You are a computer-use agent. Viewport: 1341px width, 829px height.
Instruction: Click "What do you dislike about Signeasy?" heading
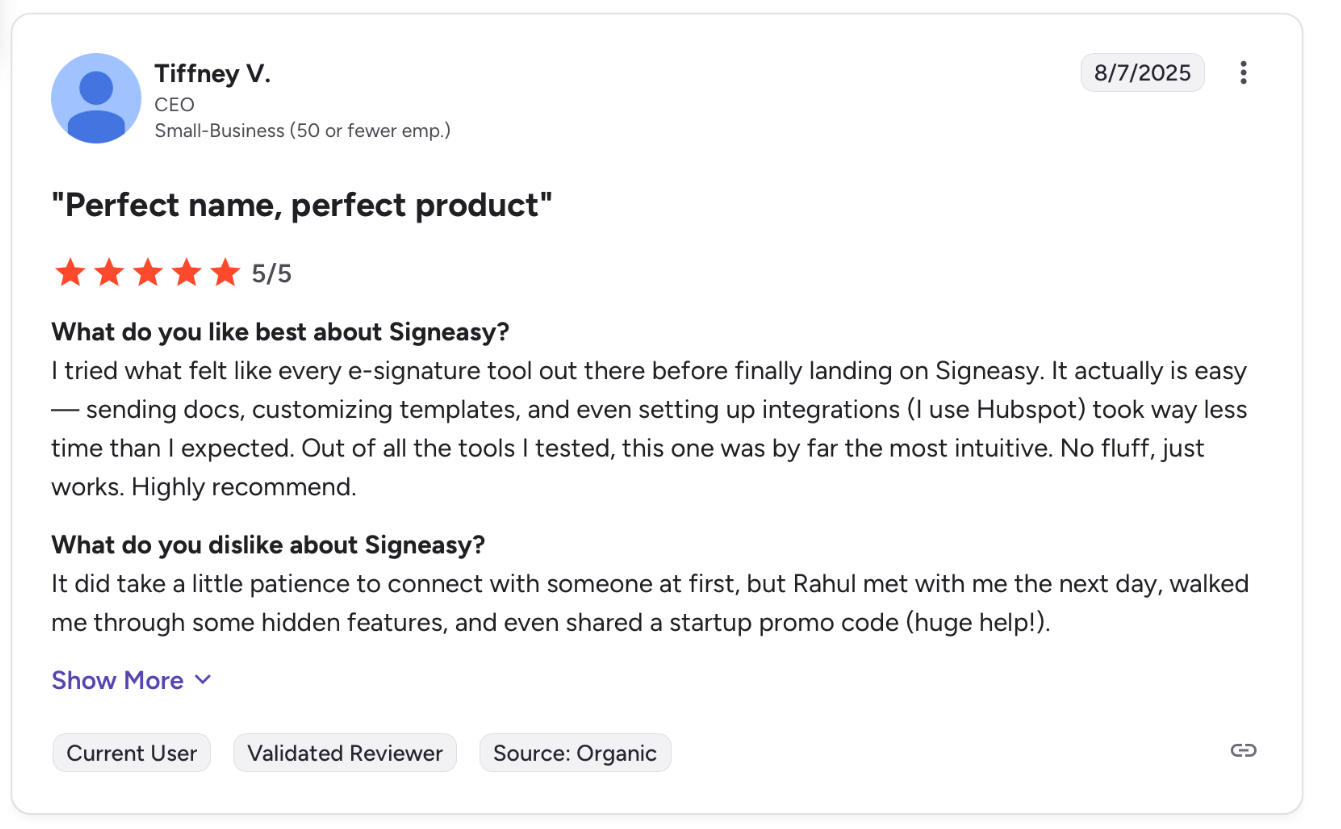[268, 545]
